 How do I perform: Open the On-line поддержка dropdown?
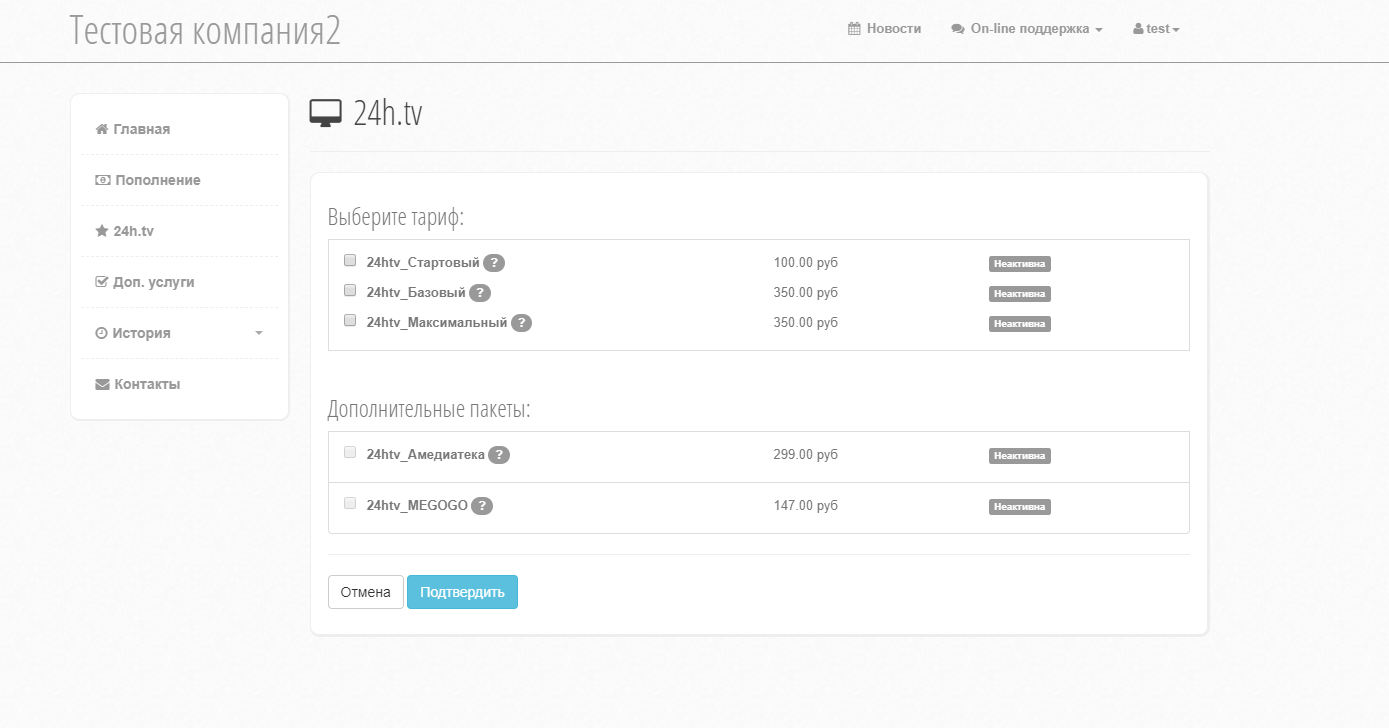click(1027, 29)
